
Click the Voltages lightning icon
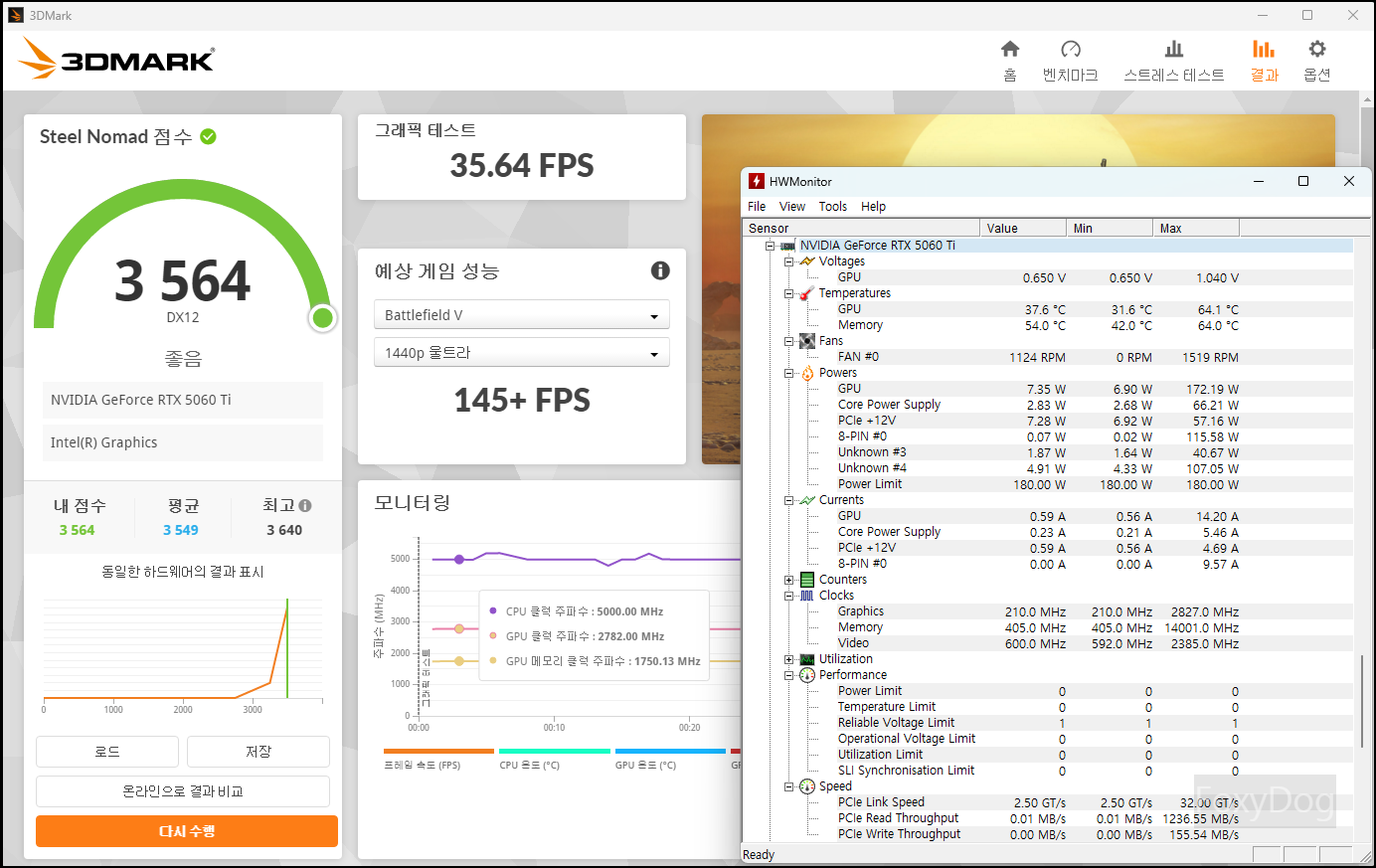pos(807,261)
